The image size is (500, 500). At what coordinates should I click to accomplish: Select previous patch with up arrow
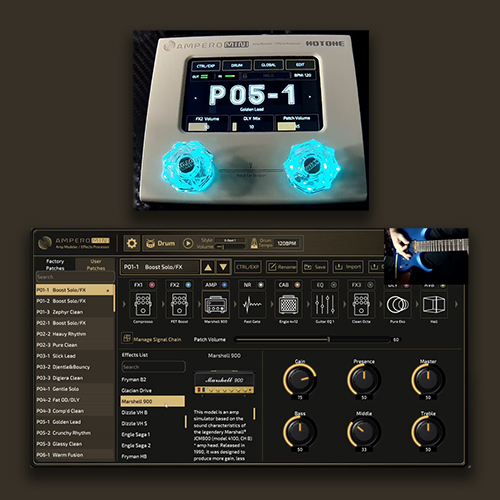(x=208, y=267)
